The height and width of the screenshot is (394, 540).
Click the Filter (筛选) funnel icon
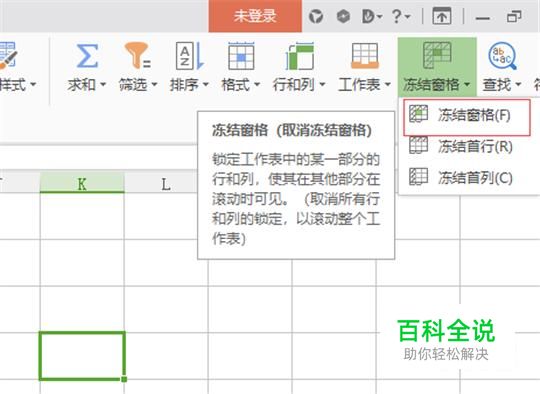138,55
